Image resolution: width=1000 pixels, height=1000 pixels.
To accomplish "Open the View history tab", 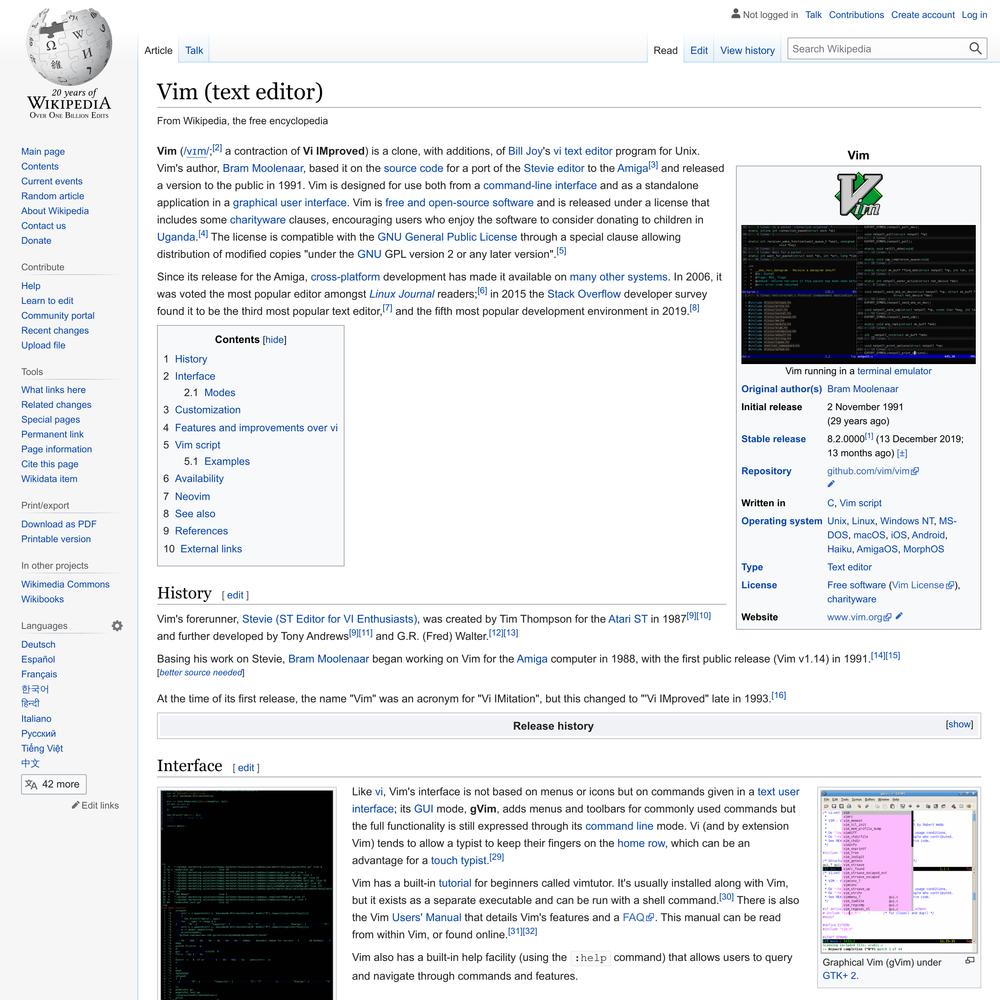I will point(747,50).
